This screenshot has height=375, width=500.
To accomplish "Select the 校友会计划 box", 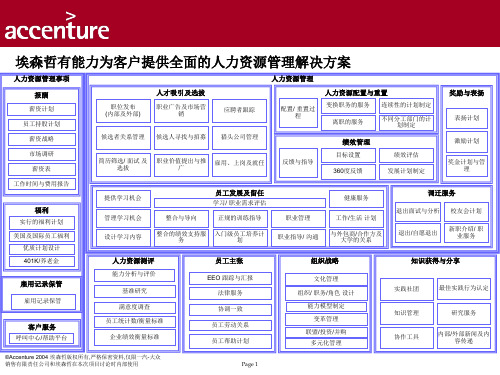I will point(466,212).
